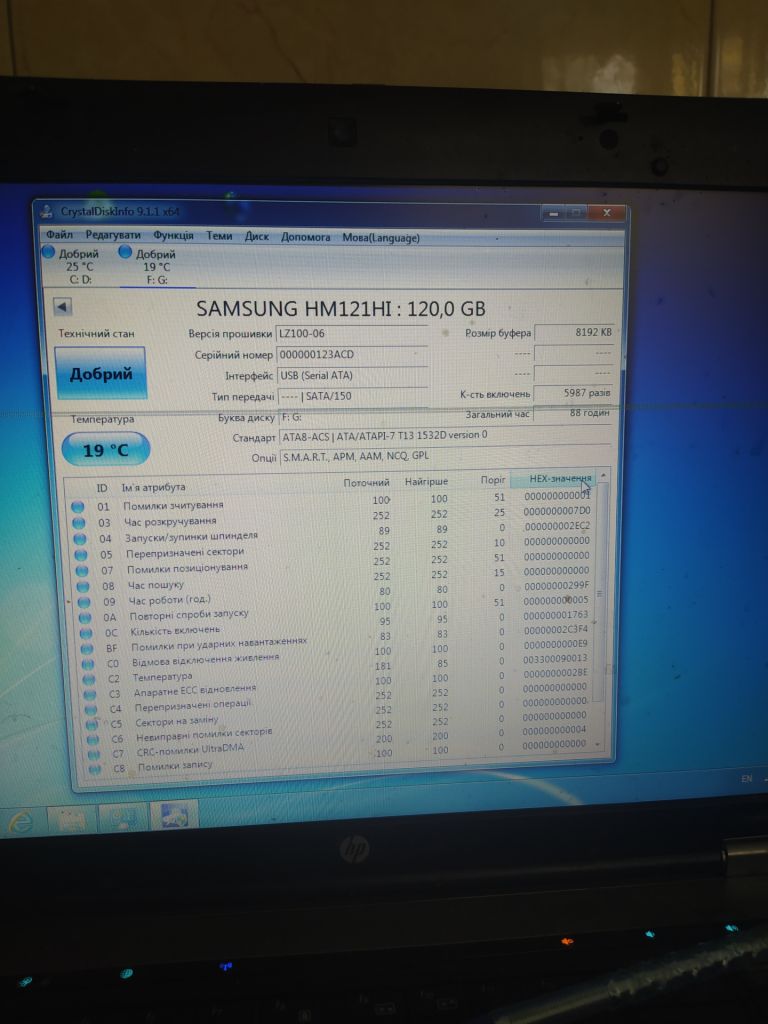Click status icon for attribute 09 Час роботи
This screenshot has height=1024, width=768.
84,602
